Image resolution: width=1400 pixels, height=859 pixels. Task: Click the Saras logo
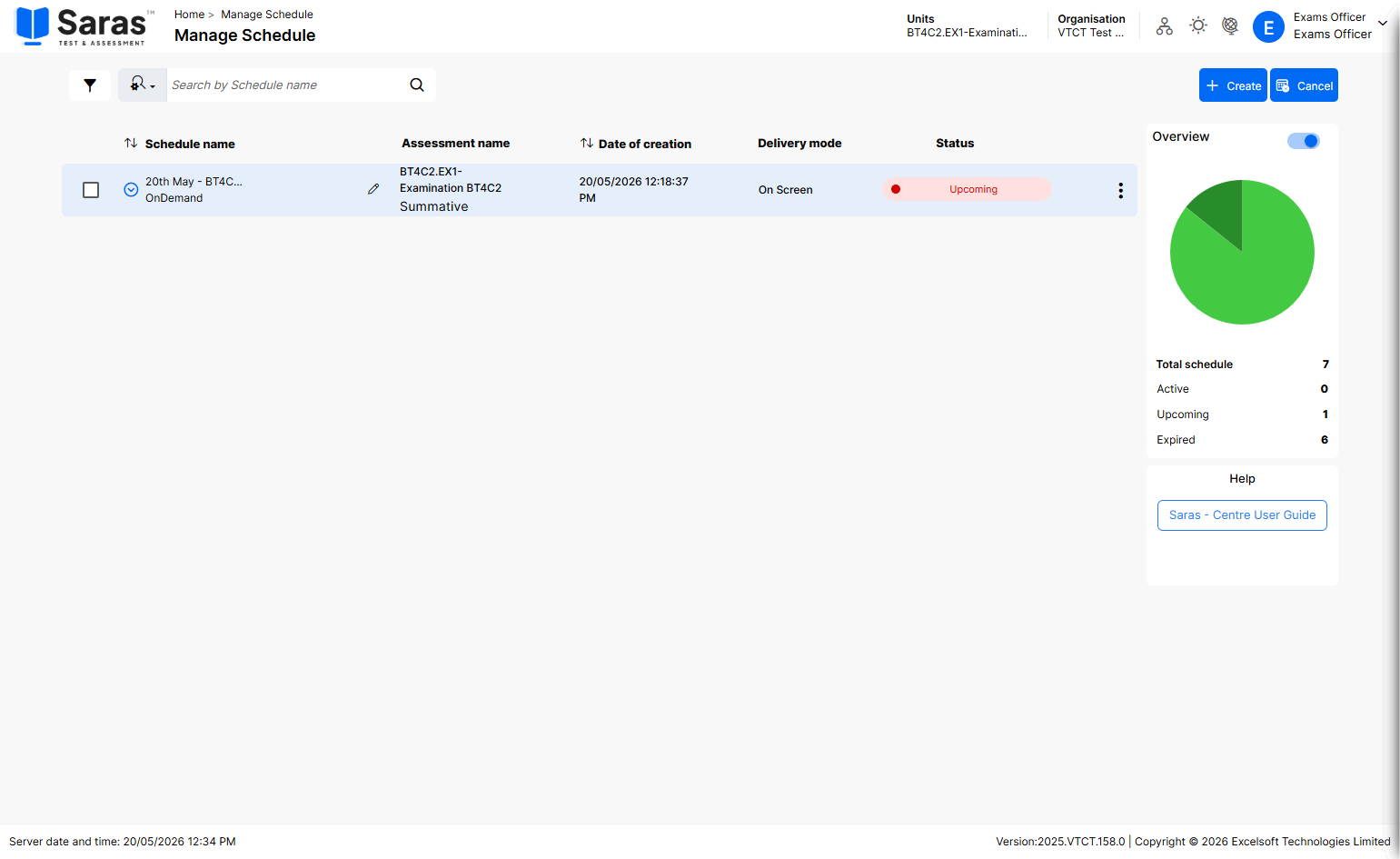pos(82,26)
